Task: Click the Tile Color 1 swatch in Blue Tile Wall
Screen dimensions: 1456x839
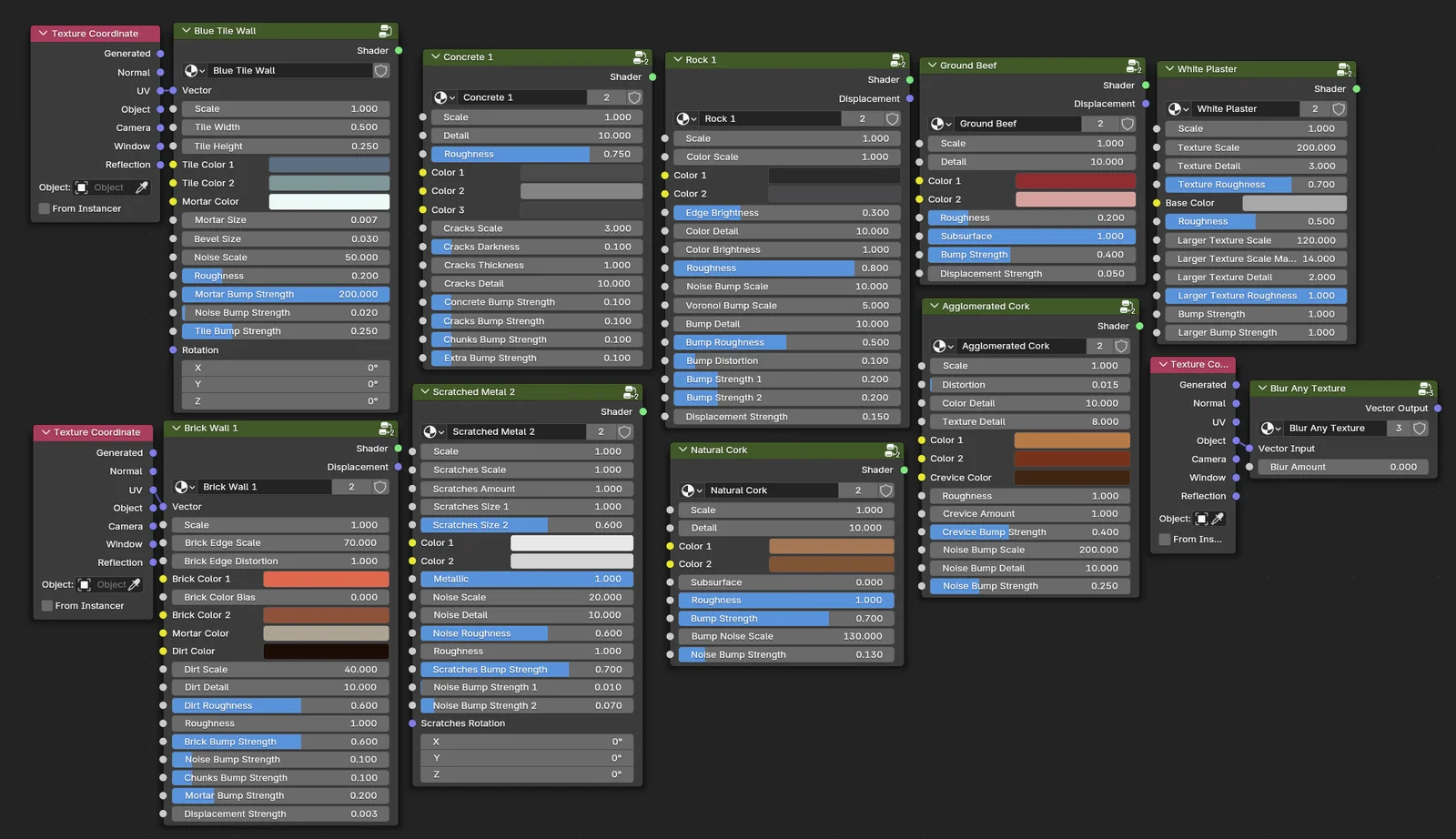Action: [x=329, y=164]
